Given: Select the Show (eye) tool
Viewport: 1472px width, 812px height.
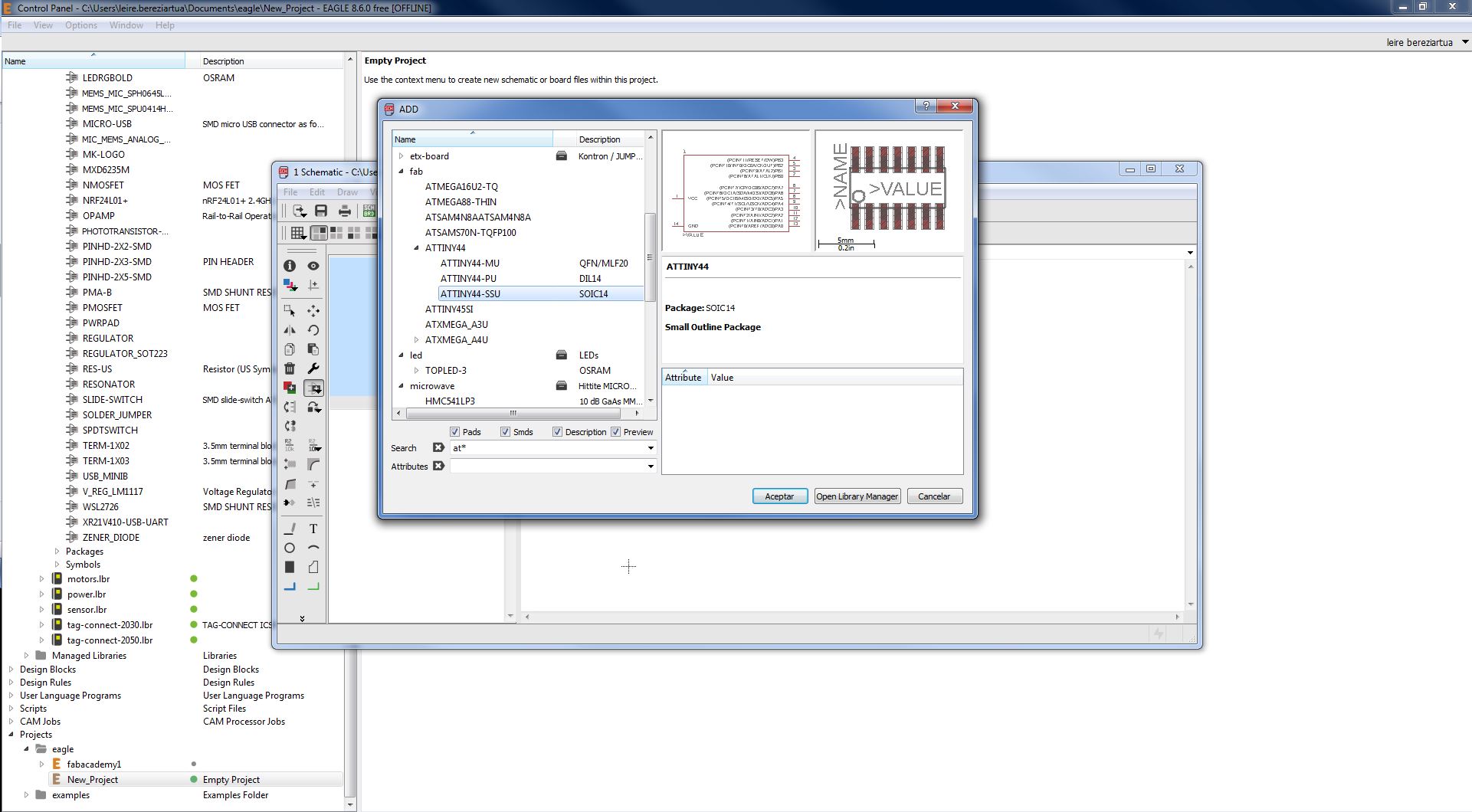Looking at the screenshot, I should (x=313, y=266).
